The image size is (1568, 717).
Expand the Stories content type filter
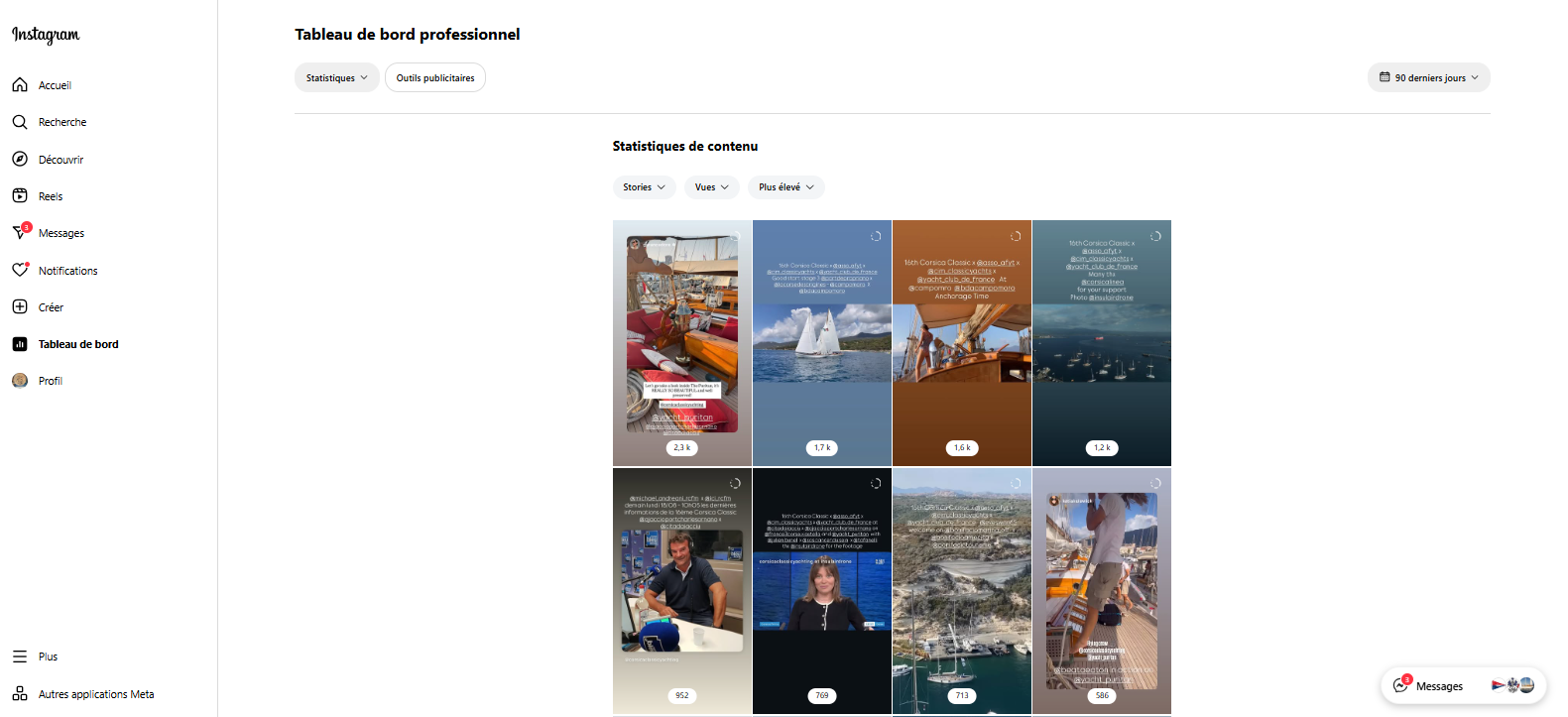(x=644, y=187)
